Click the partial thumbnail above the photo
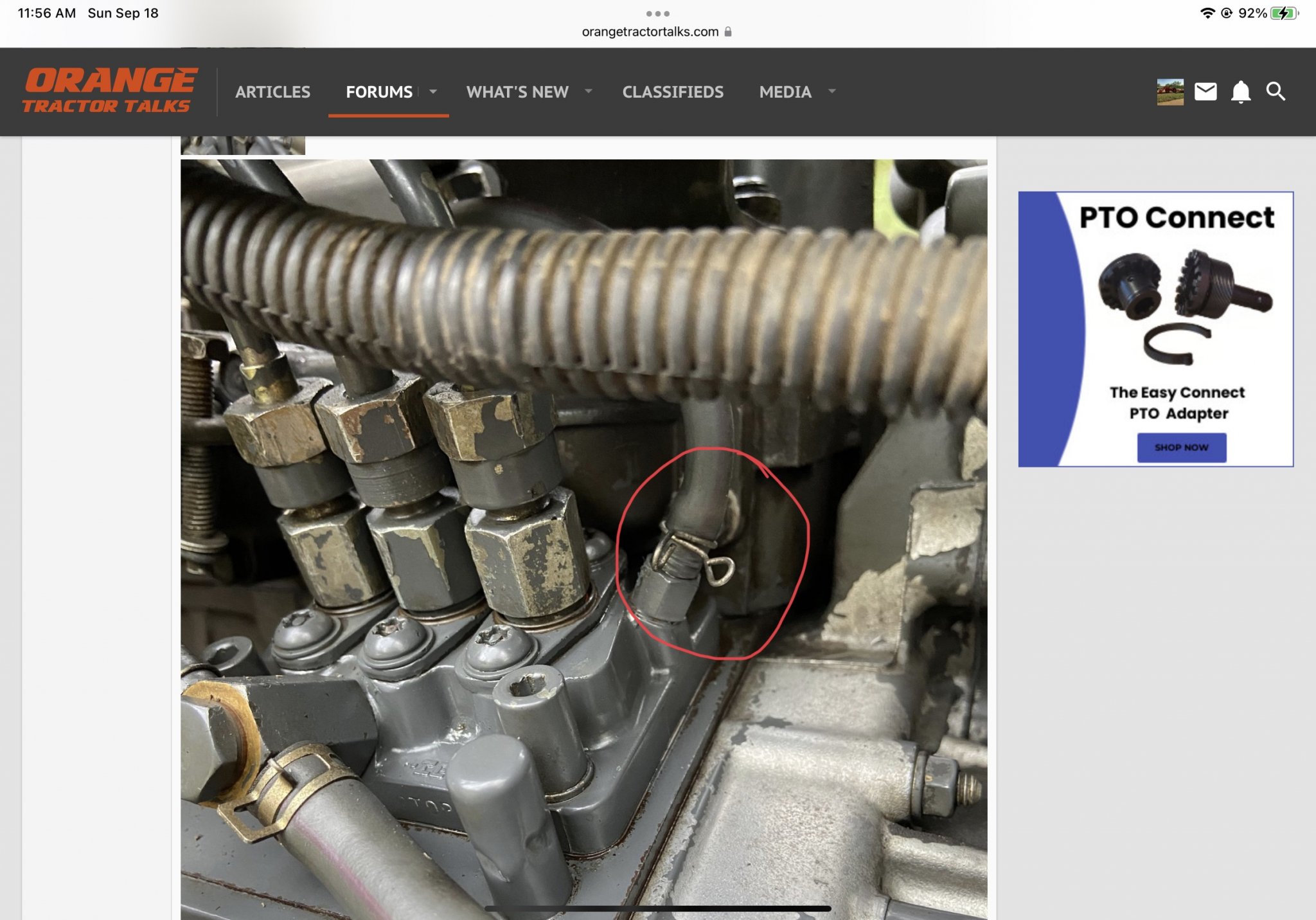The width and height of the screenshot is (1316, 920). (243, 145)
